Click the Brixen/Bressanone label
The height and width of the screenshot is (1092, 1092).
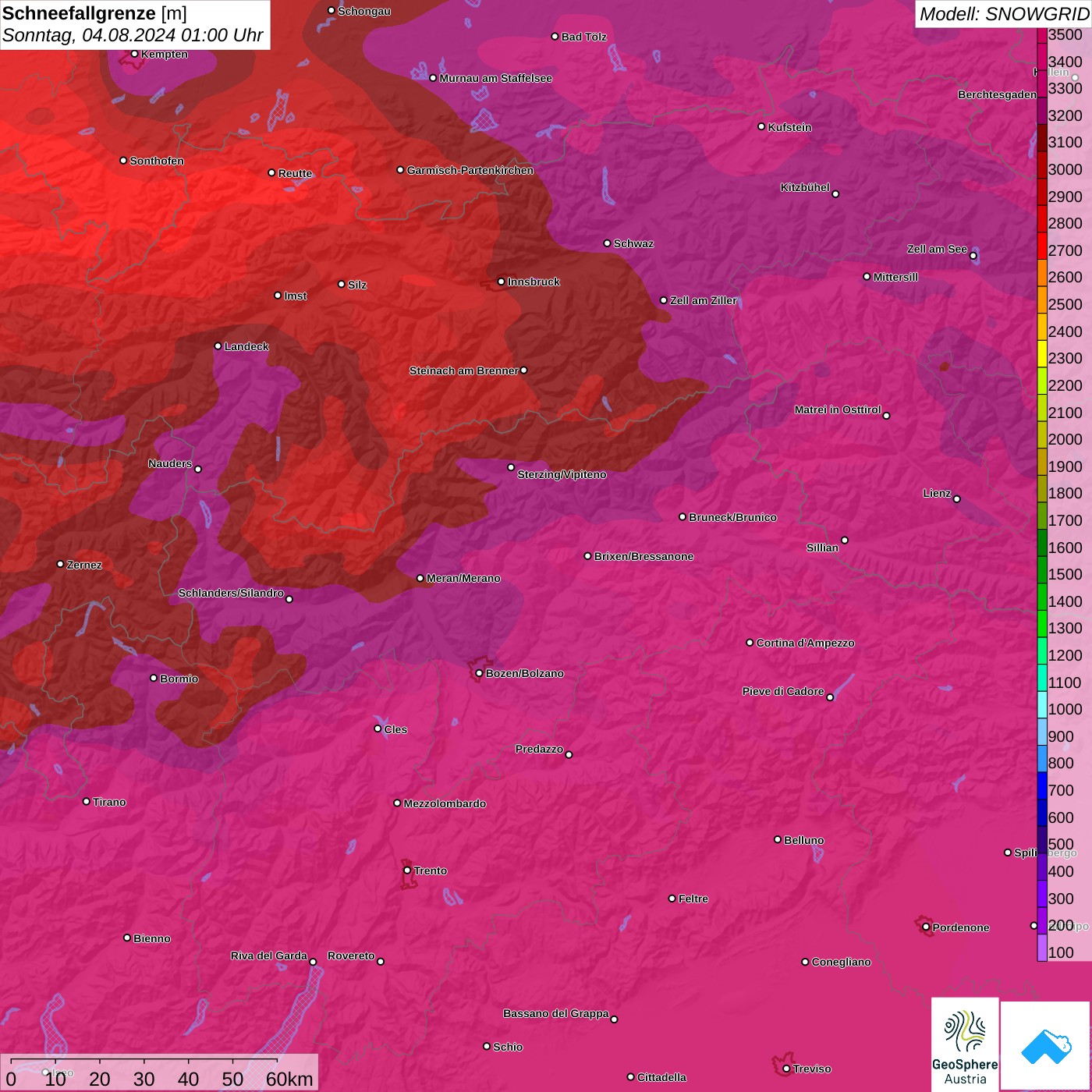pos(643,556)
